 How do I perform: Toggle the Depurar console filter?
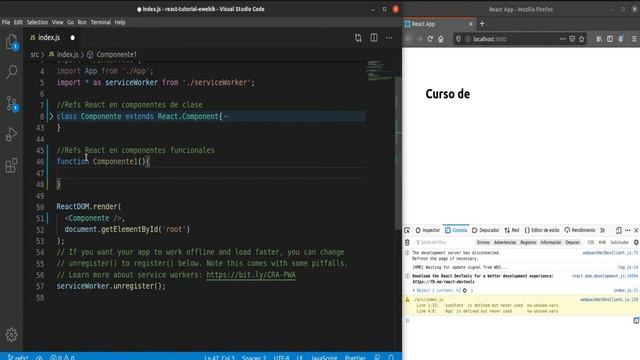[x=572, y=242]
